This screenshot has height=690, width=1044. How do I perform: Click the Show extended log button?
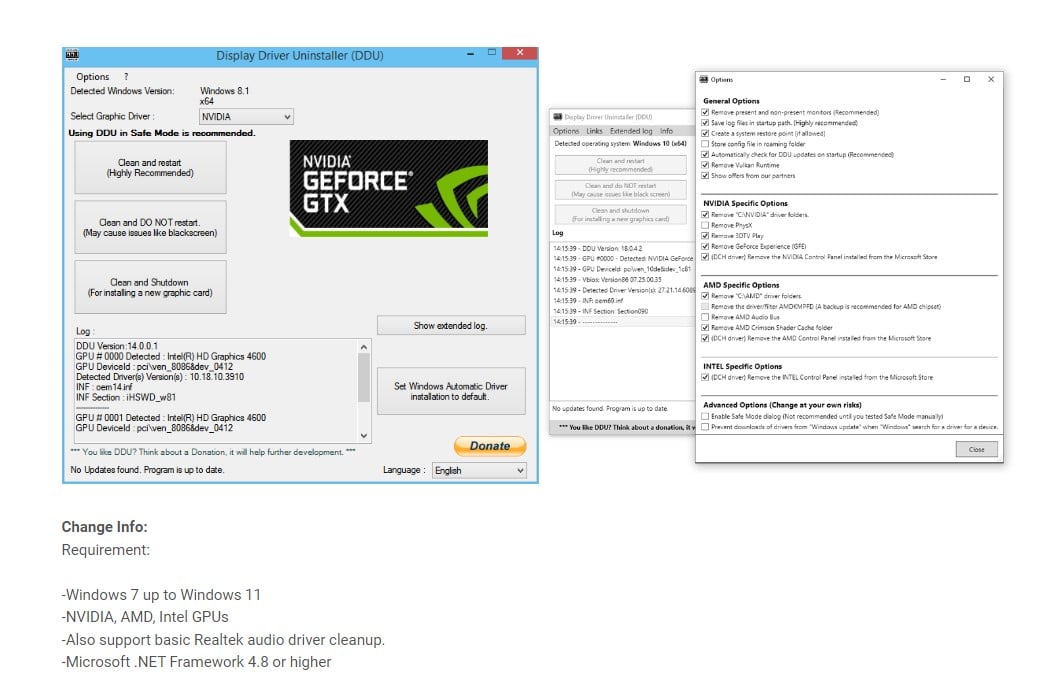451,326
